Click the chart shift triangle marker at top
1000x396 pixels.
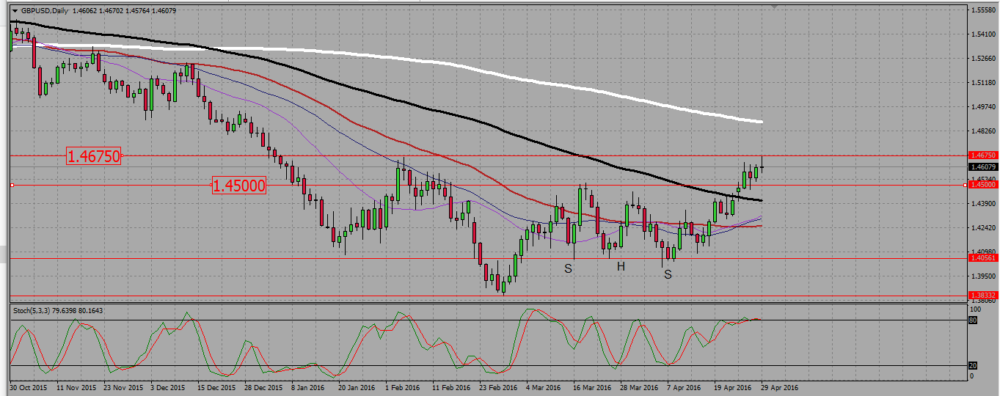point(774,7)
